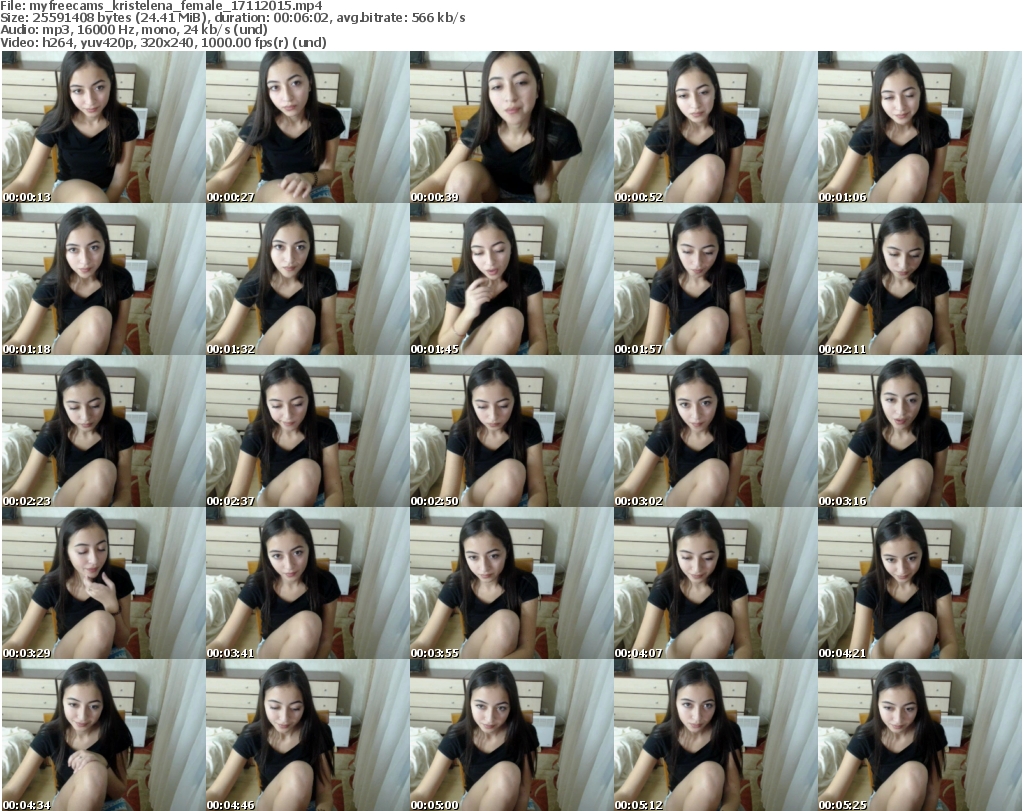View the frame stamped 00:05:25
The width and height of the screenshot is (1024, 811).
click(x=920, y=735)
